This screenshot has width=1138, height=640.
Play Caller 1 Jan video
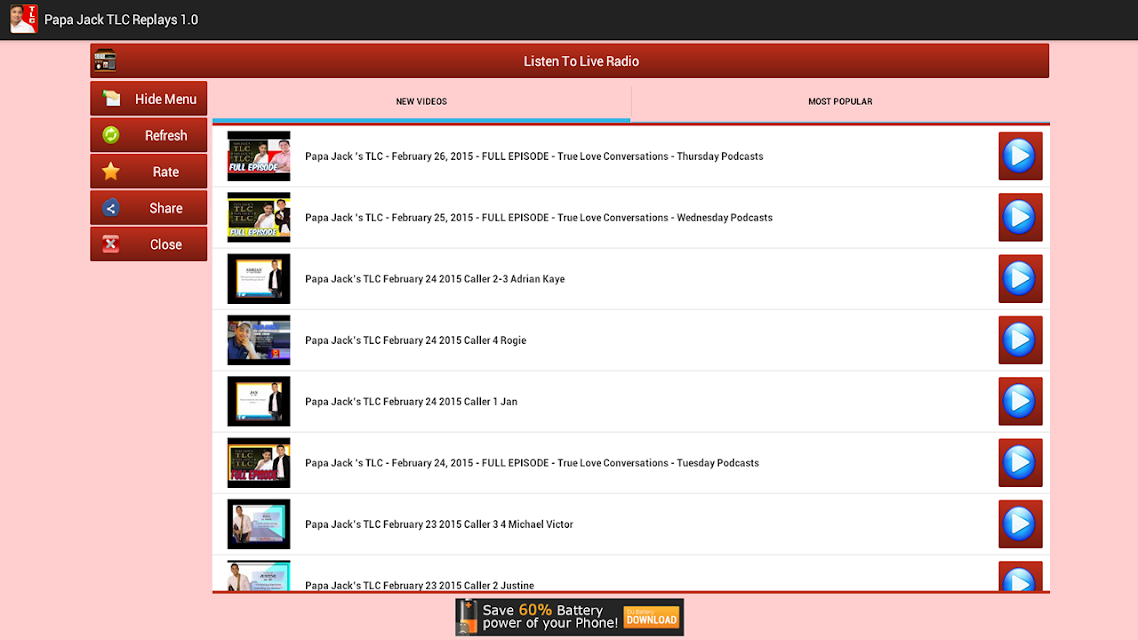tap(1020, 401)
